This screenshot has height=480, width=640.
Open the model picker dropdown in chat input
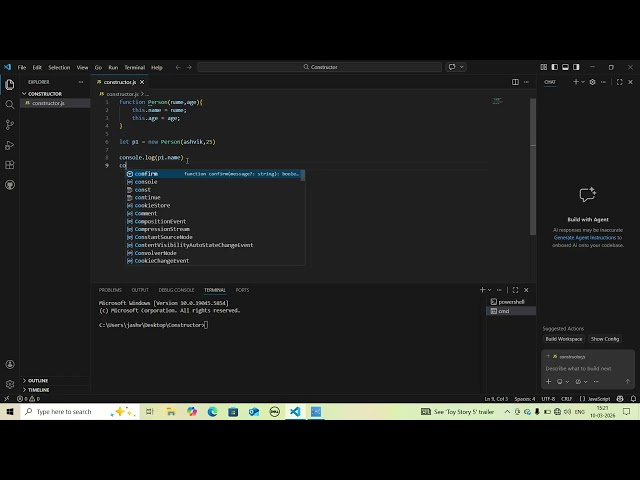click(x=581, y=382)
